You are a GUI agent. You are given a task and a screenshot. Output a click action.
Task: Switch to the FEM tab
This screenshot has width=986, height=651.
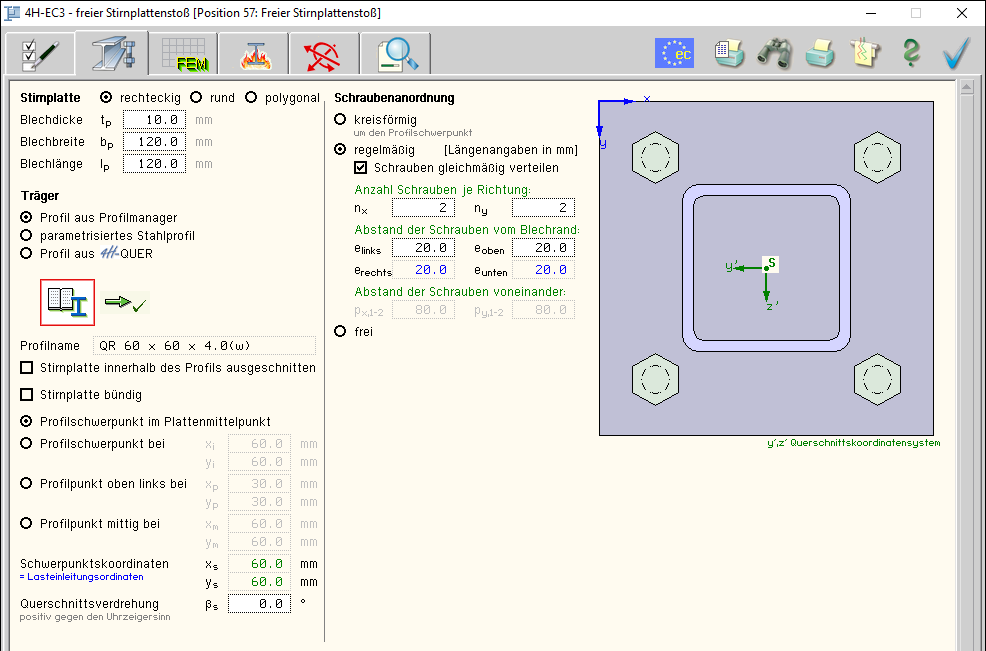pyautogui.click(x=184, y=53)
